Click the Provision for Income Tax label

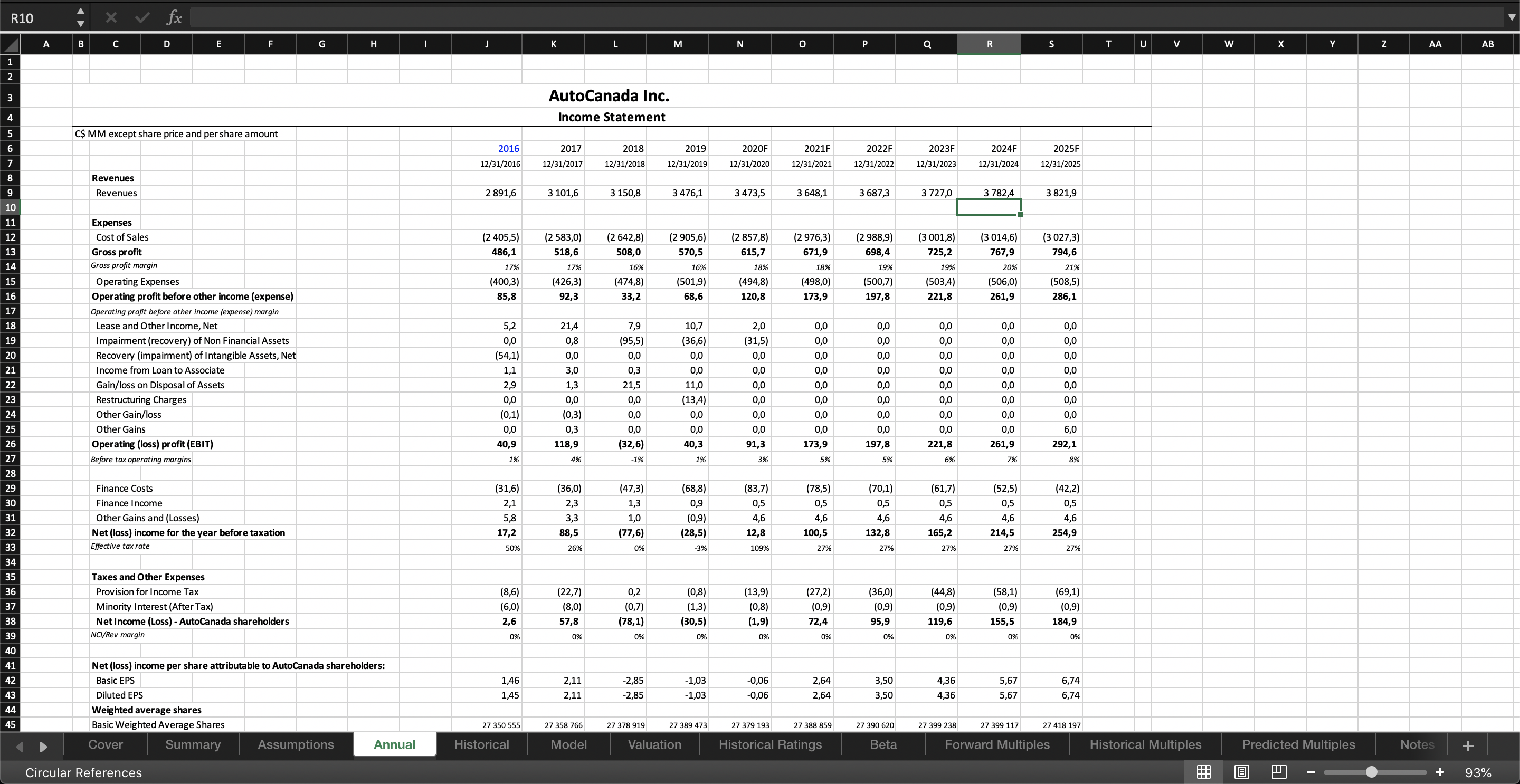tap(147, 591)
